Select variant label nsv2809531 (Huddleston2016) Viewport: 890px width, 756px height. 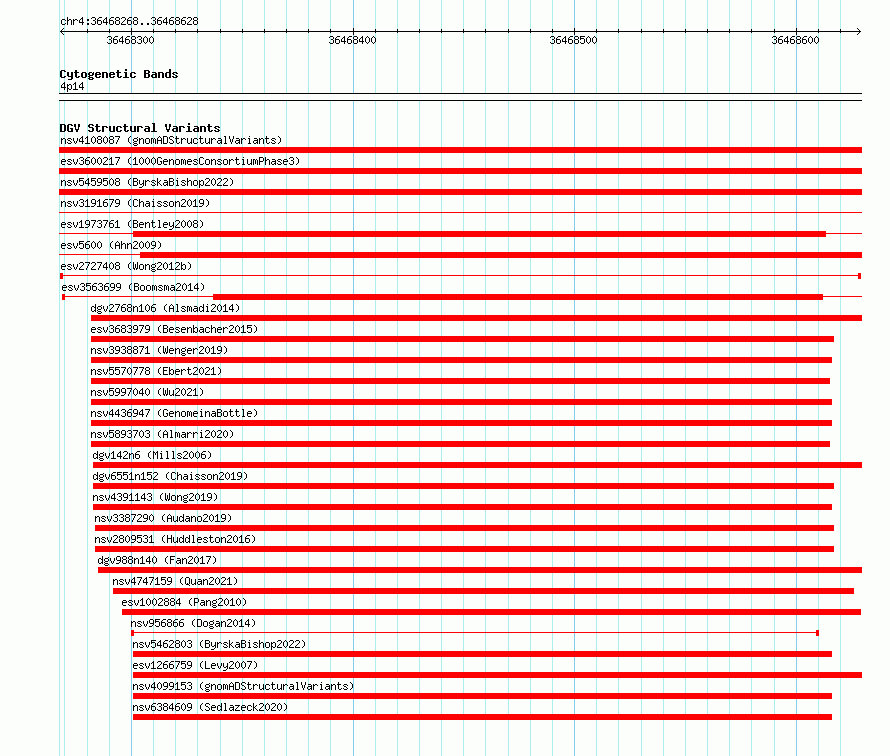[x=175, y=539]
